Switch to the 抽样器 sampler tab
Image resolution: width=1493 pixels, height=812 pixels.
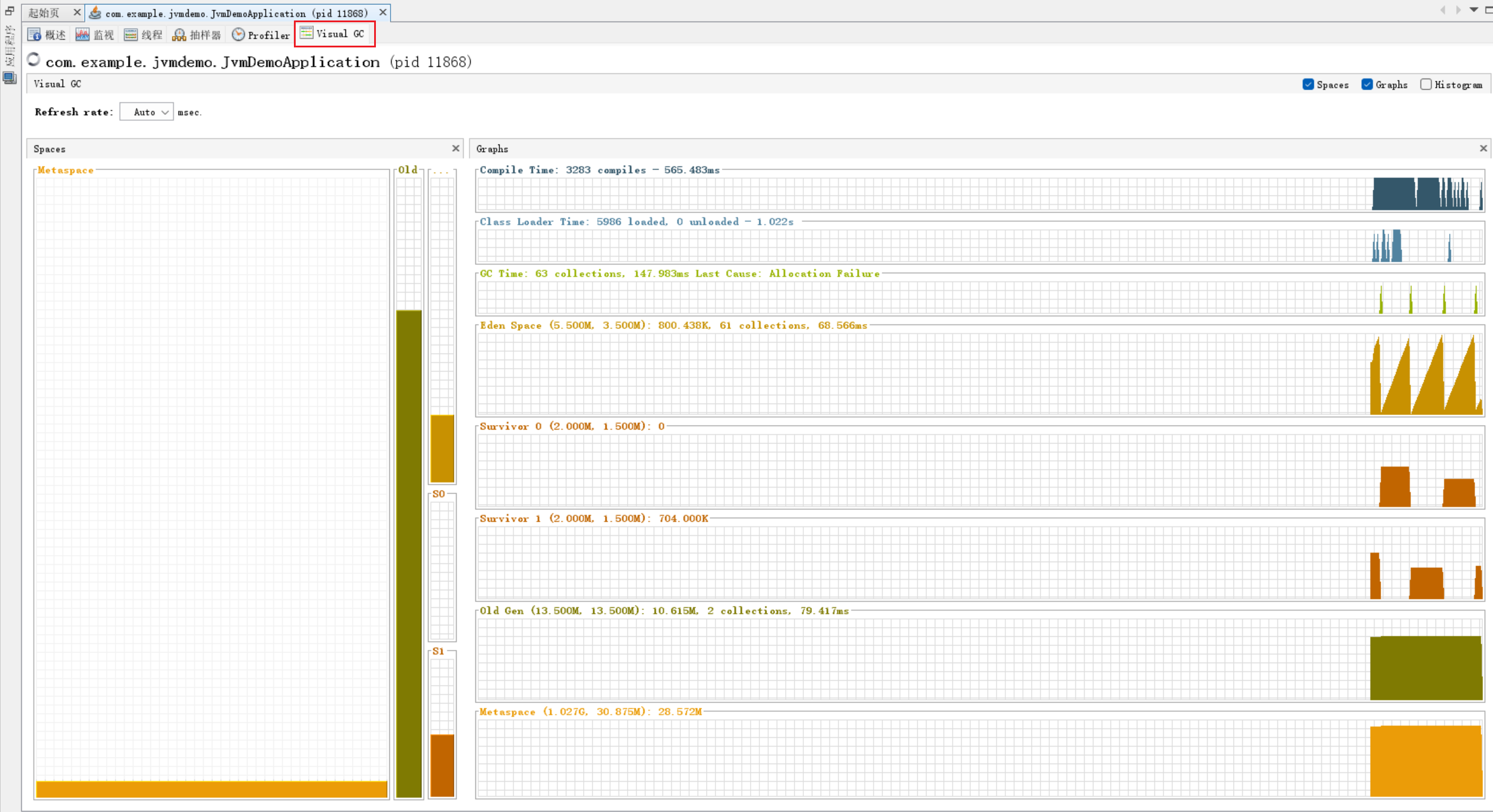tap(197, 35)
